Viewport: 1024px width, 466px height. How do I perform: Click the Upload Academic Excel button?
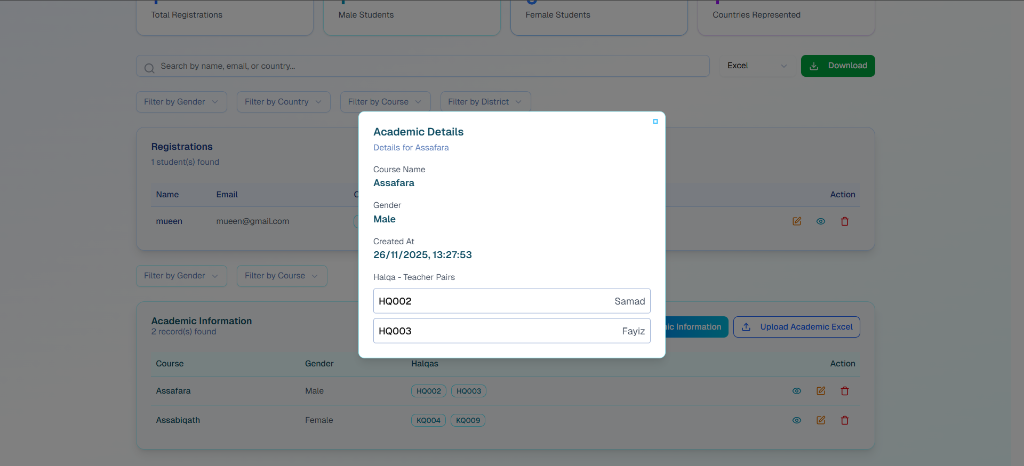tap(796, 327)
